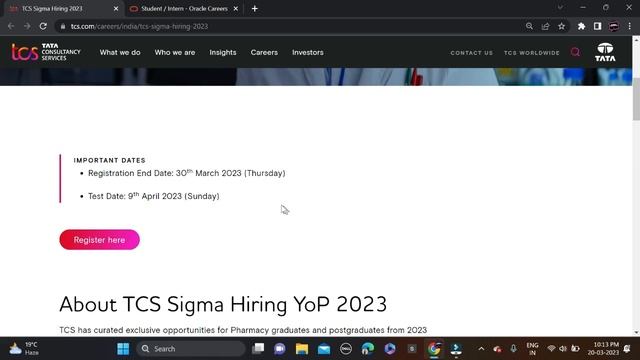640x360 pixels.
Task: Go back with the browser back arrow
Action: (x=11, y=26)
